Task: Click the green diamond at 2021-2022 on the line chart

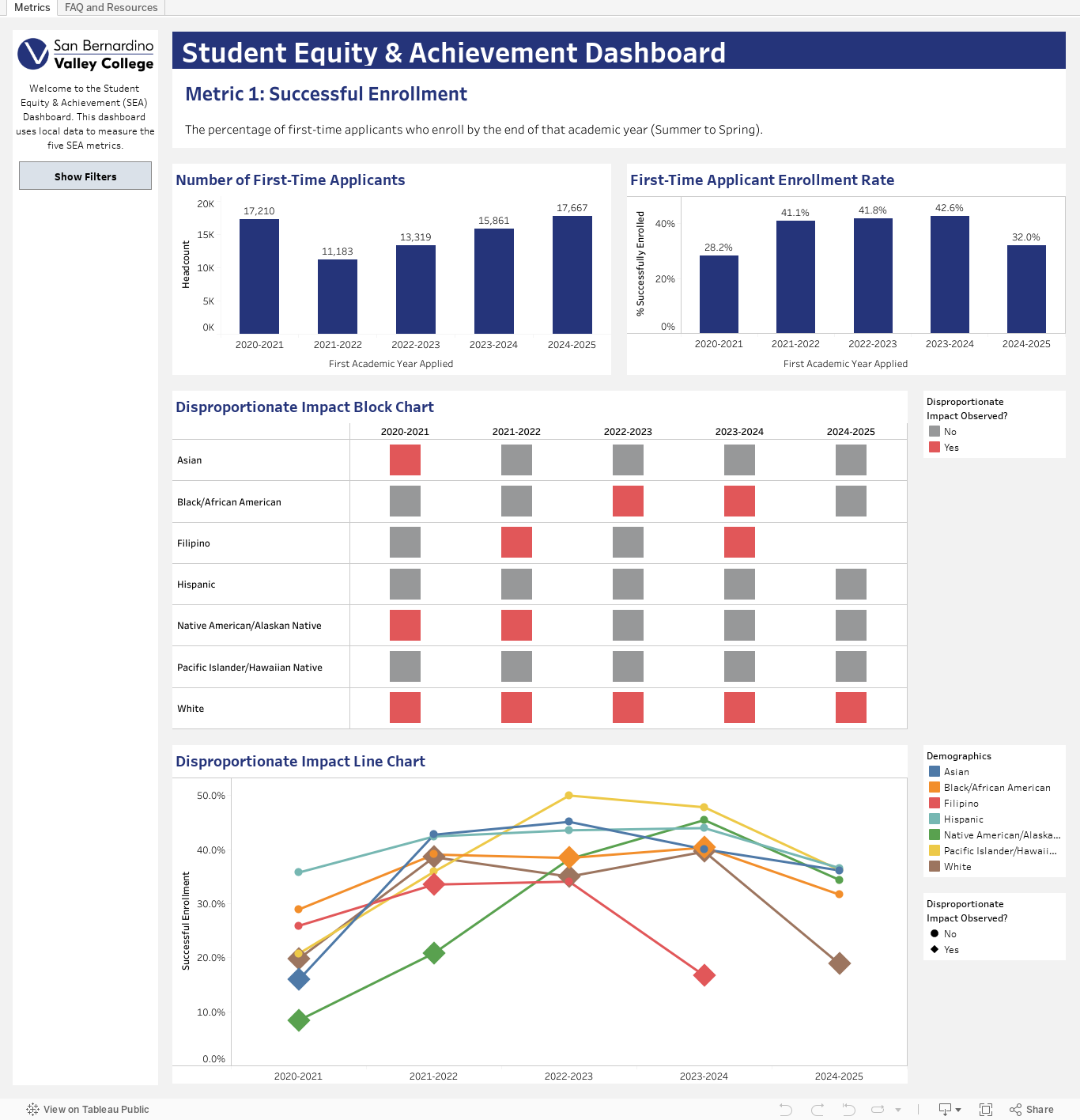Action: (433, 953)
